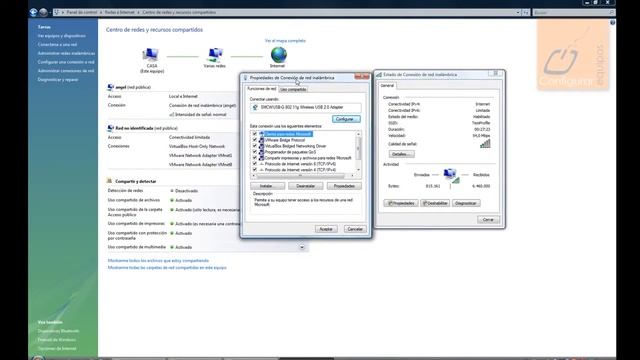The width and height of the screenshot is (640, 360).
Task: Click the VMware Bridge Protocol item icon
Action: point(261,140)
